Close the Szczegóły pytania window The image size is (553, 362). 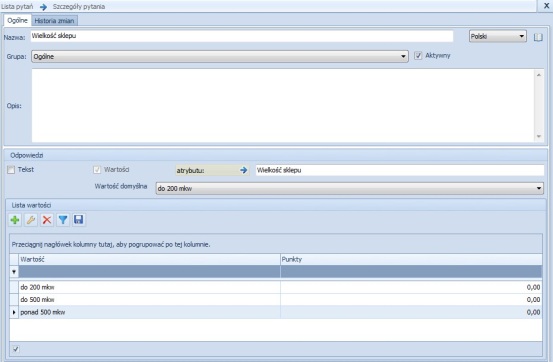pos(546,6)
